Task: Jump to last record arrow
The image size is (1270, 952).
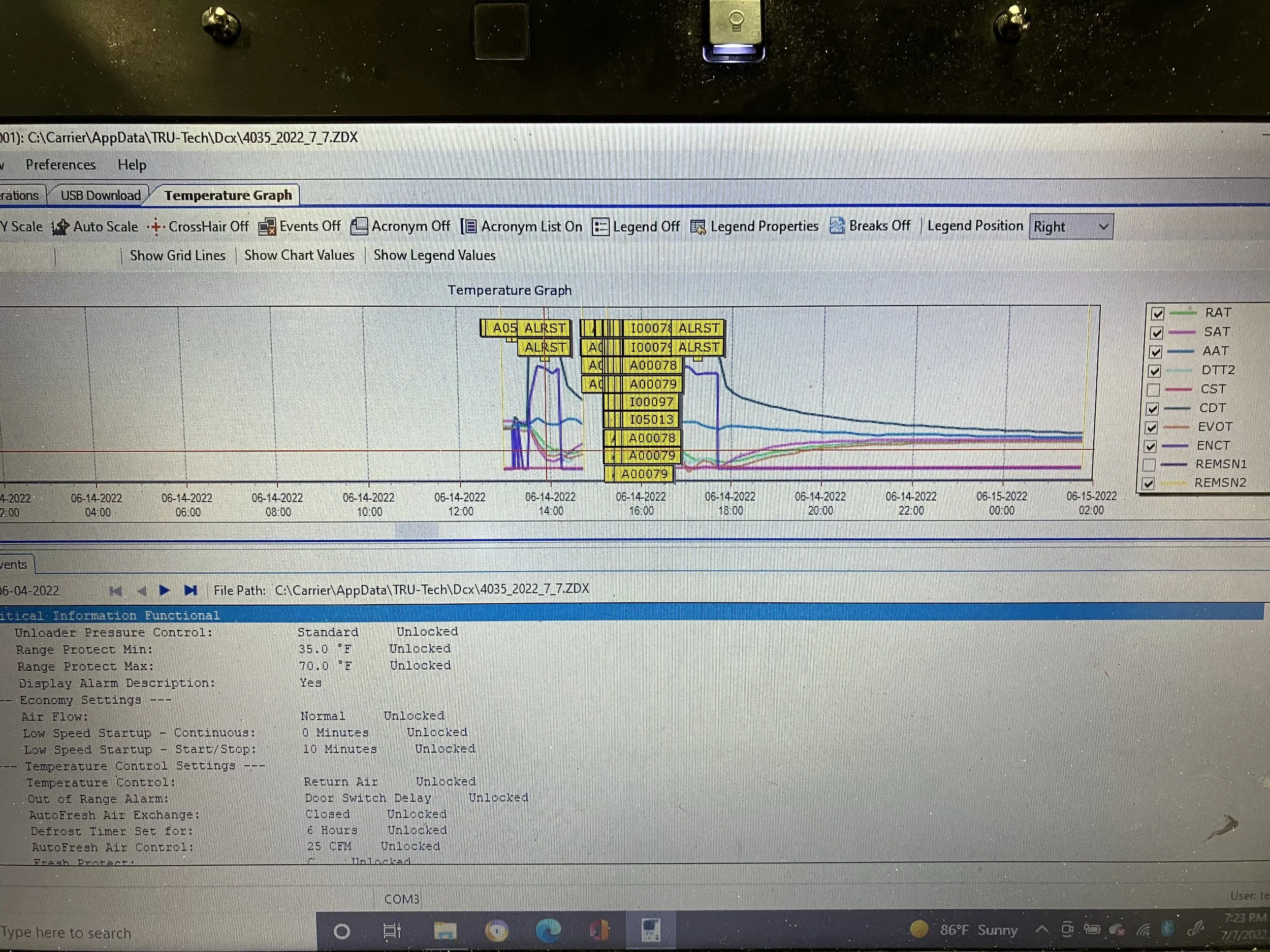Action: (190, 590)
